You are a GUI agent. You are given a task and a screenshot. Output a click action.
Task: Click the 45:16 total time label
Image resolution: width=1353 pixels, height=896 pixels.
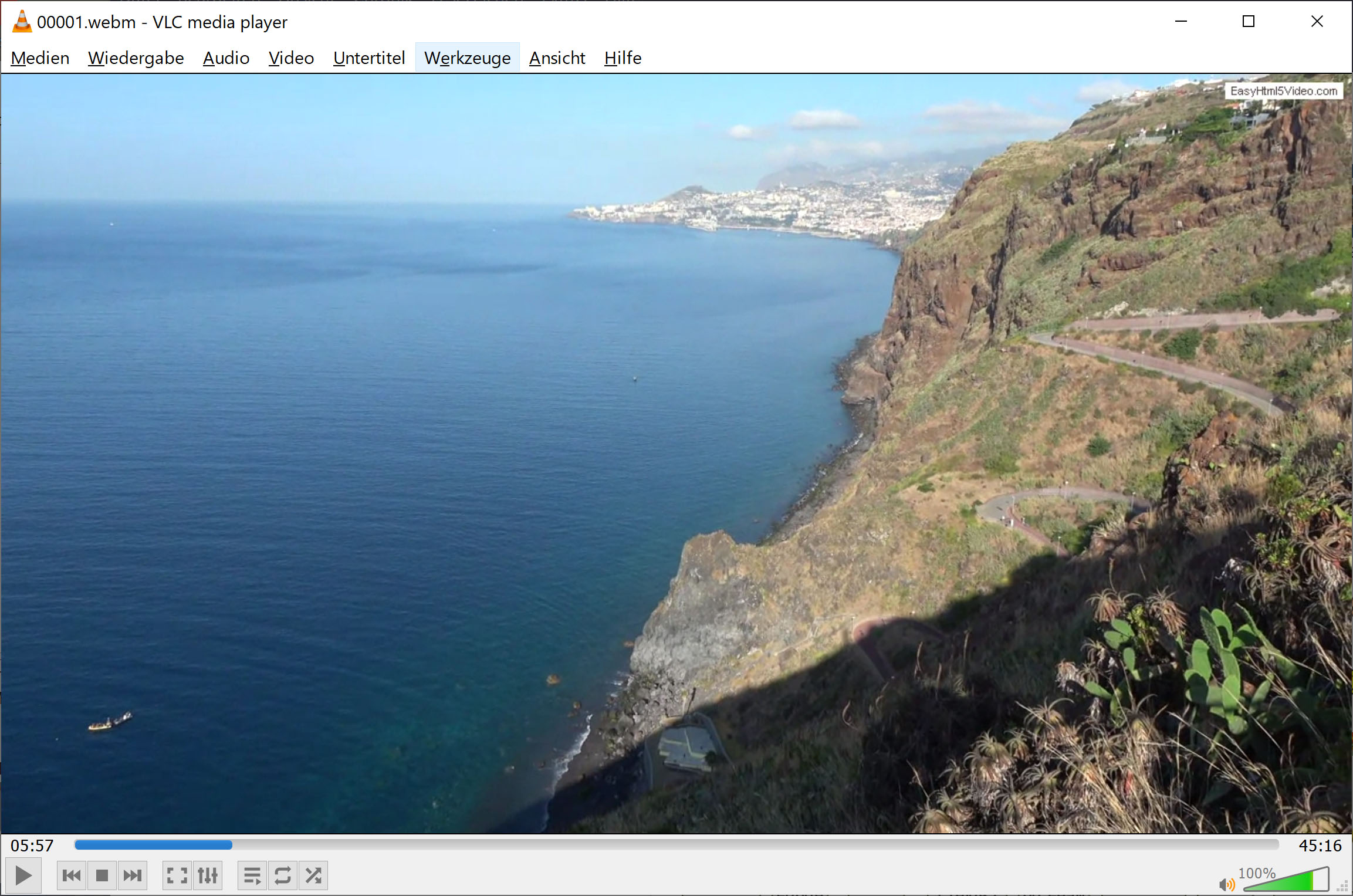(1320, 846)
